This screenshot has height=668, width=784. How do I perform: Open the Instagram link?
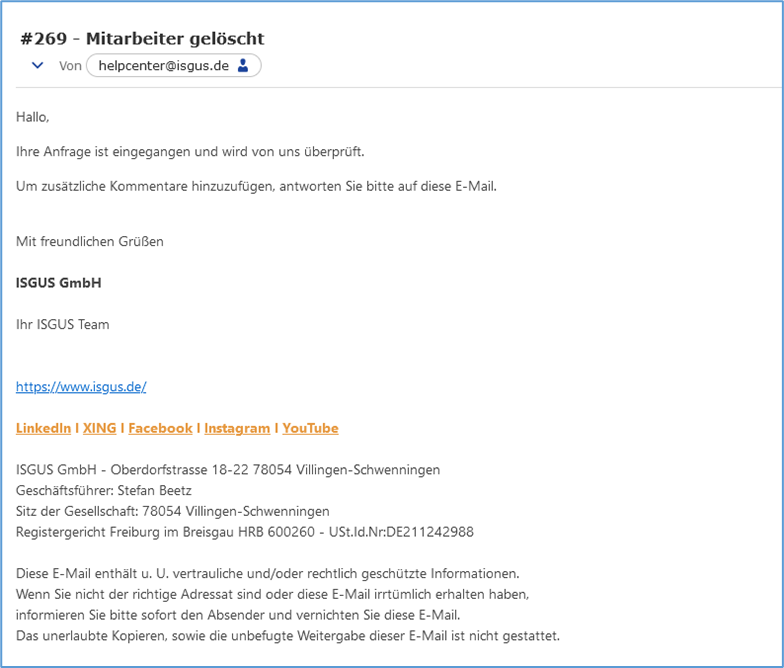click(237, 428)
